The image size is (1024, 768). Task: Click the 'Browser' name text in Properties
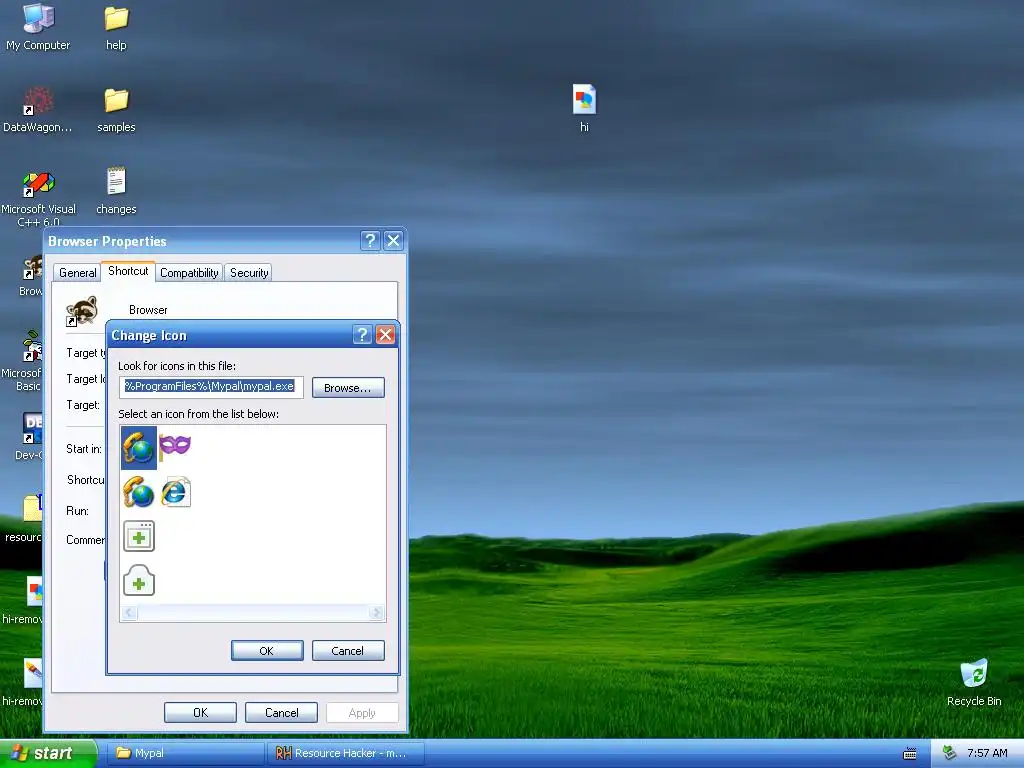(148, 310)
